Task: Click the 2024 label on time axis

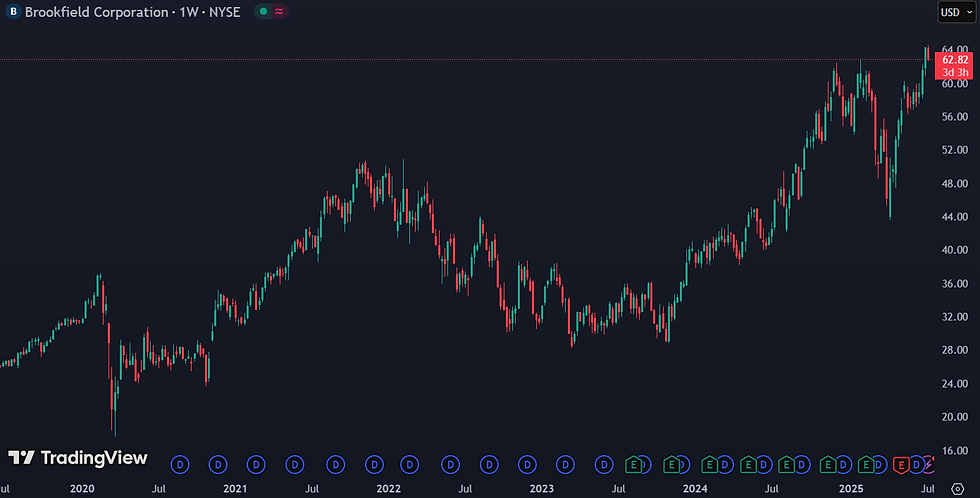Action: [x=695, y=489]
